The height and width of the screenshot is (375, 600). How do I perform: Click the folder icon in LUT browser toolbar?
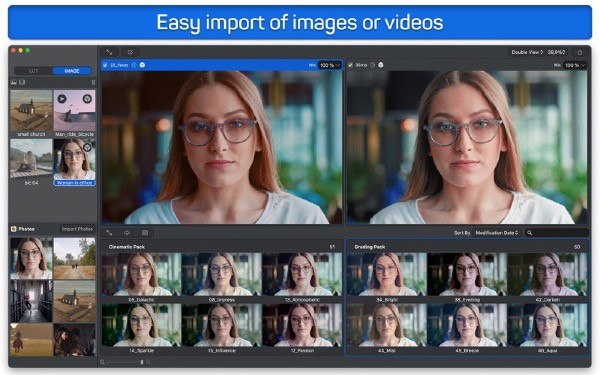tap(145, 233)
